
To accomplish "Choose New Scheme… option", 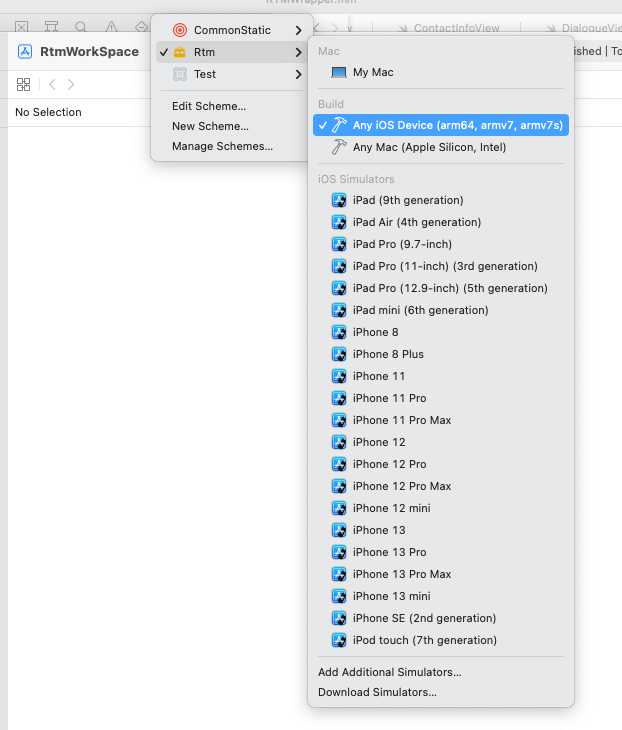I will click(210, 126).
